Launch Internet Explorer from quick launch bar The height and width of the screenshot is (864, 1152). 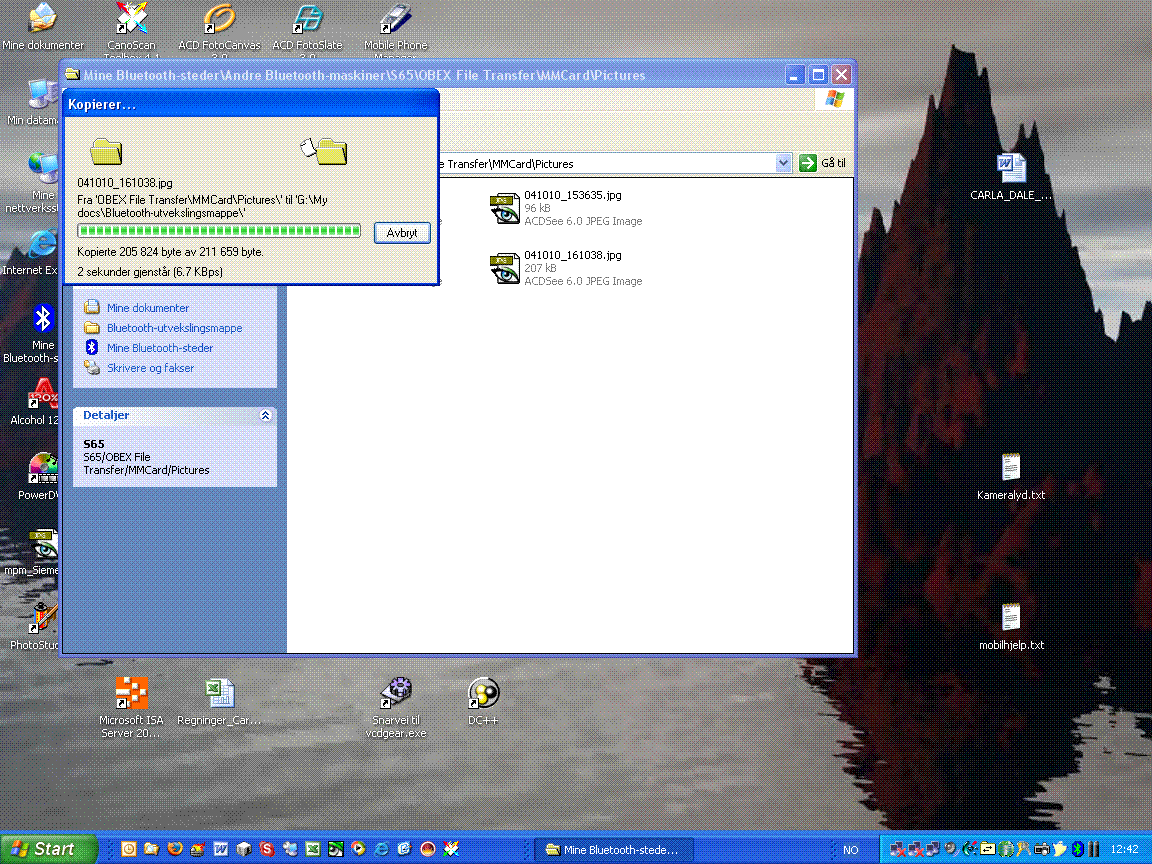(381, 849)
